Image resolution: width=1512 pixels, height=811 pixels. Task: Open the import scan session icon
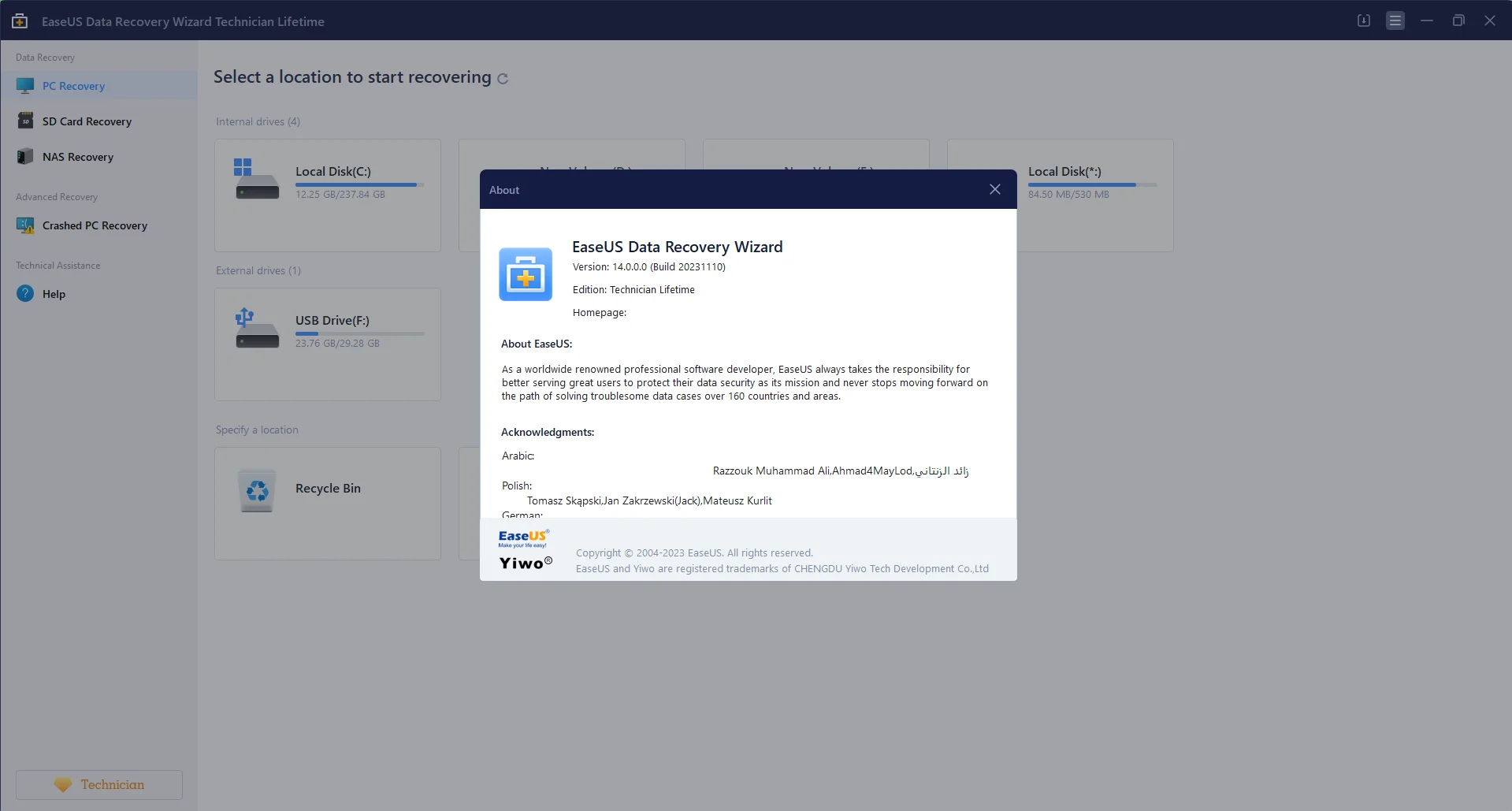coord(1364,20)
